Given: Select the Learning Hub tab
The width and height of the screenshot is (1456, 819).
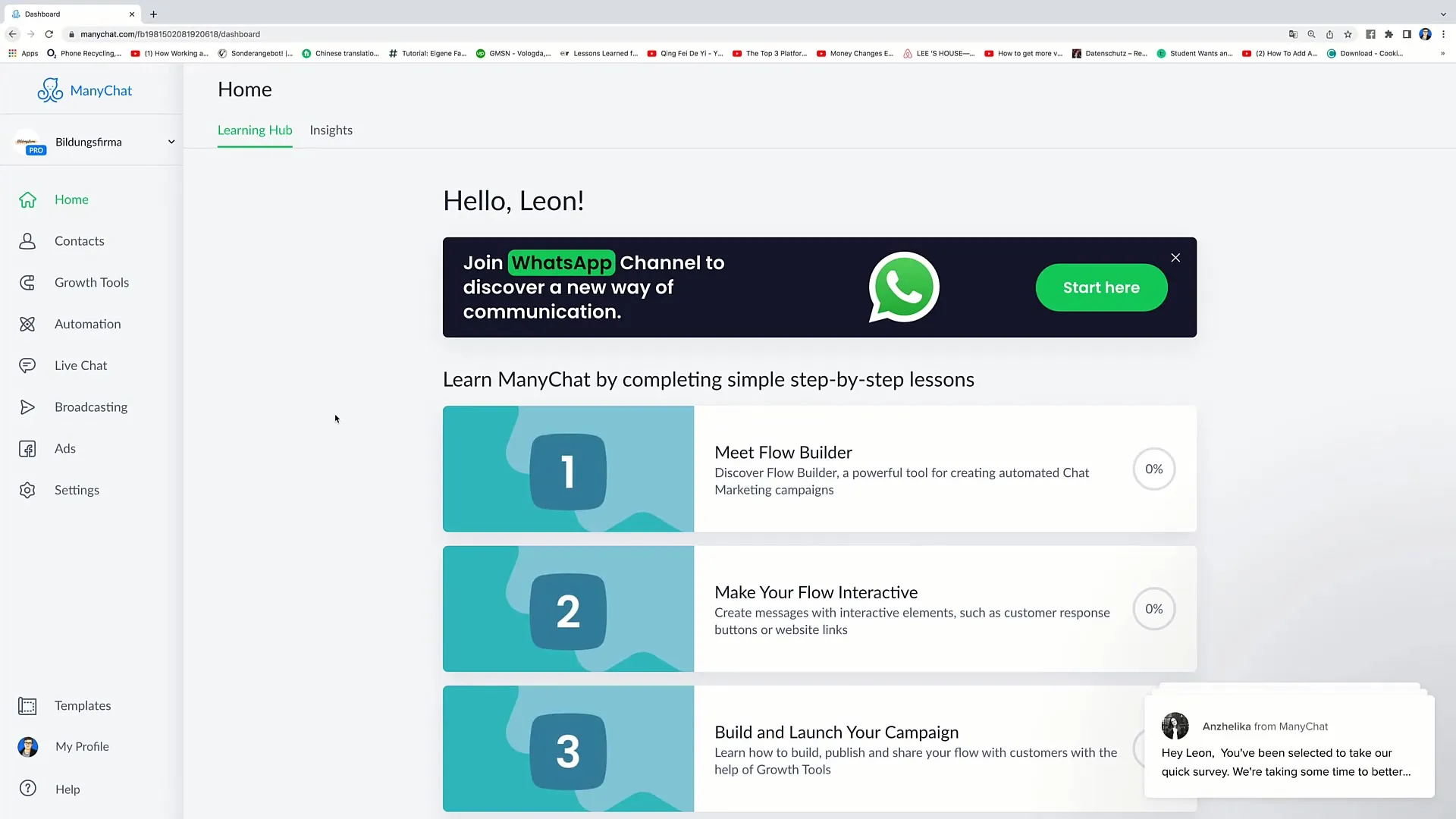Looking at the screenshot, I should click(x=255, y=130).
